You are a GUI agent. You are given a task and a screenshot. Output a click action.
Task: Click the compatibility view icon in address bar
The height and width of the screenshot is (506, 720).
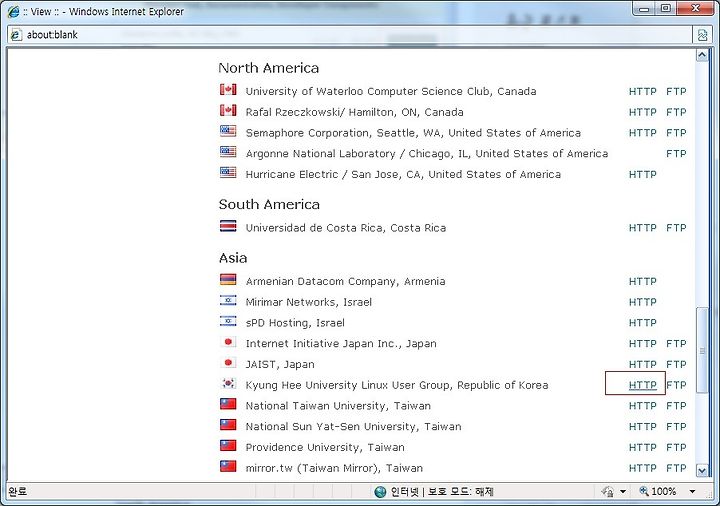tap(702, 35)
